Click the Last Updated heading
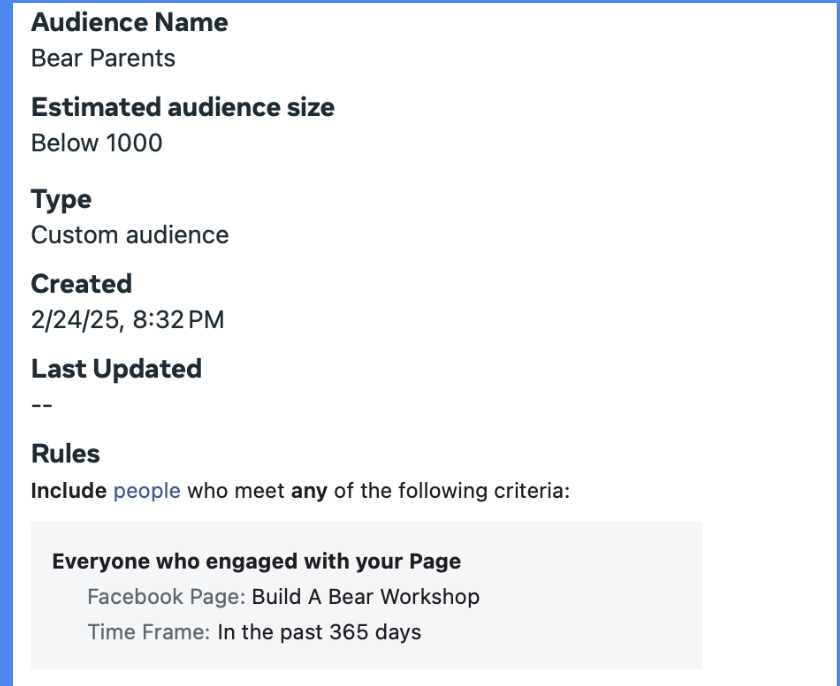840x686 pixels. (x=116, y=369)
